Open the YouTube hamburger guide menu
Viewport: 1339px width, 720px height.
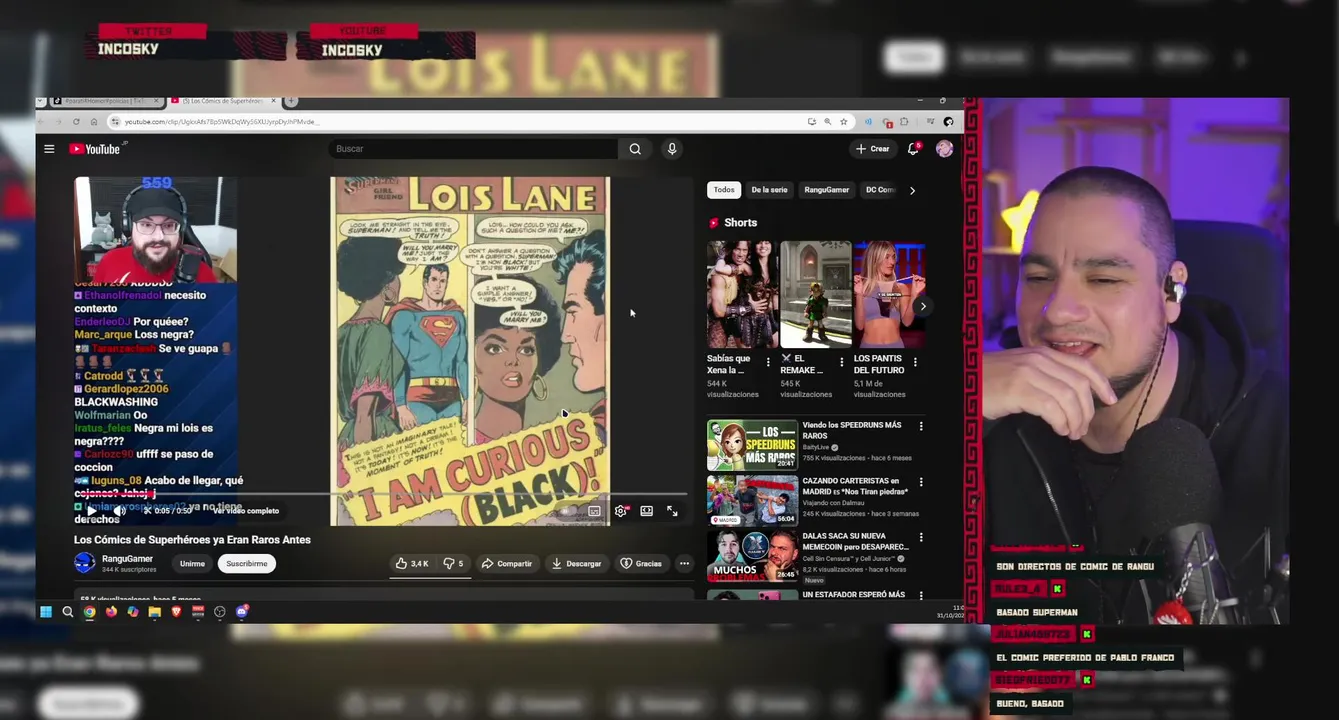49,149
